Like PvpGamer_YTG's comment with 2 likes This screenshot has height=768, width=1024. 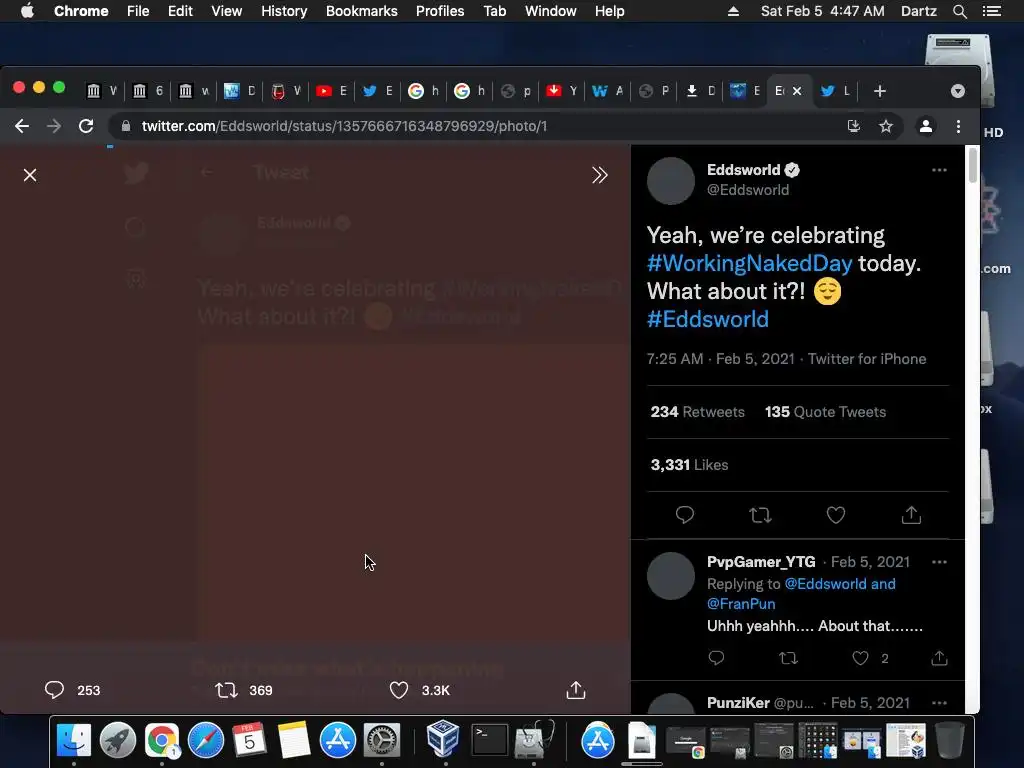(x=861, y=658)
